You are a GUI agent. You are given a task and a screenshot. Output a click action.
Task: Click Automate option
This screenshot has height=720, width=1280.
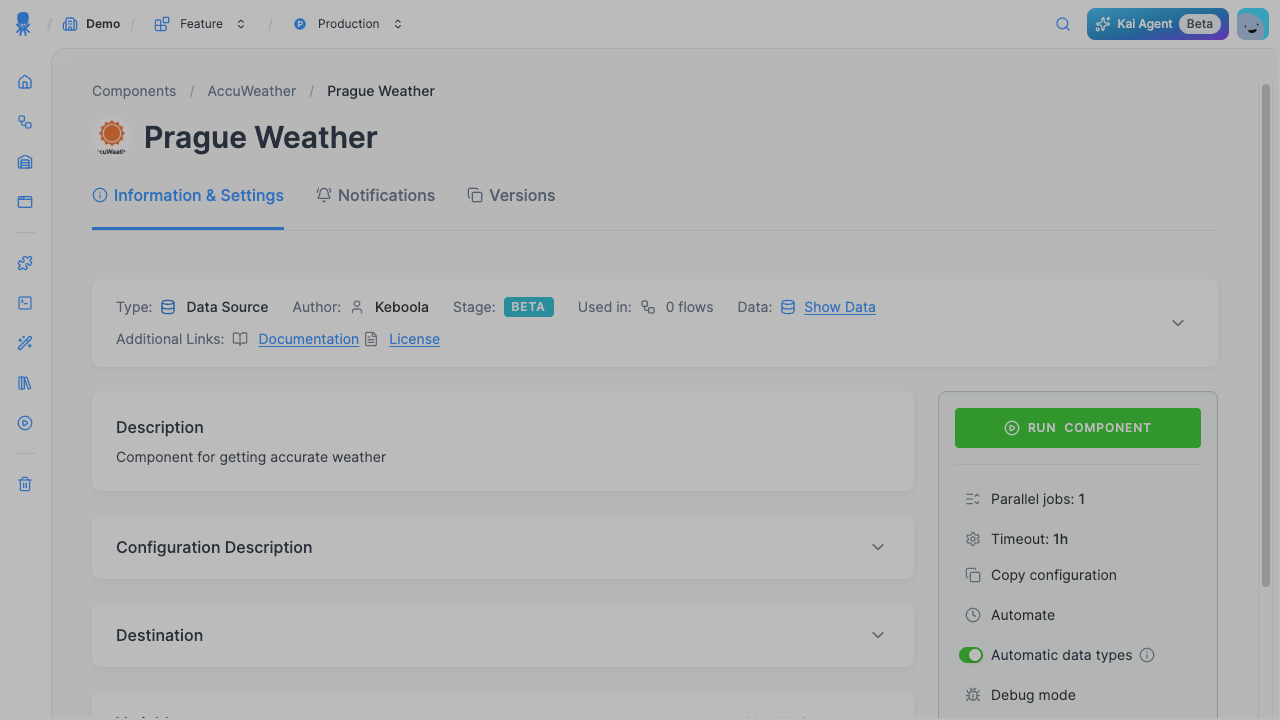click(x=1010, y=615)
